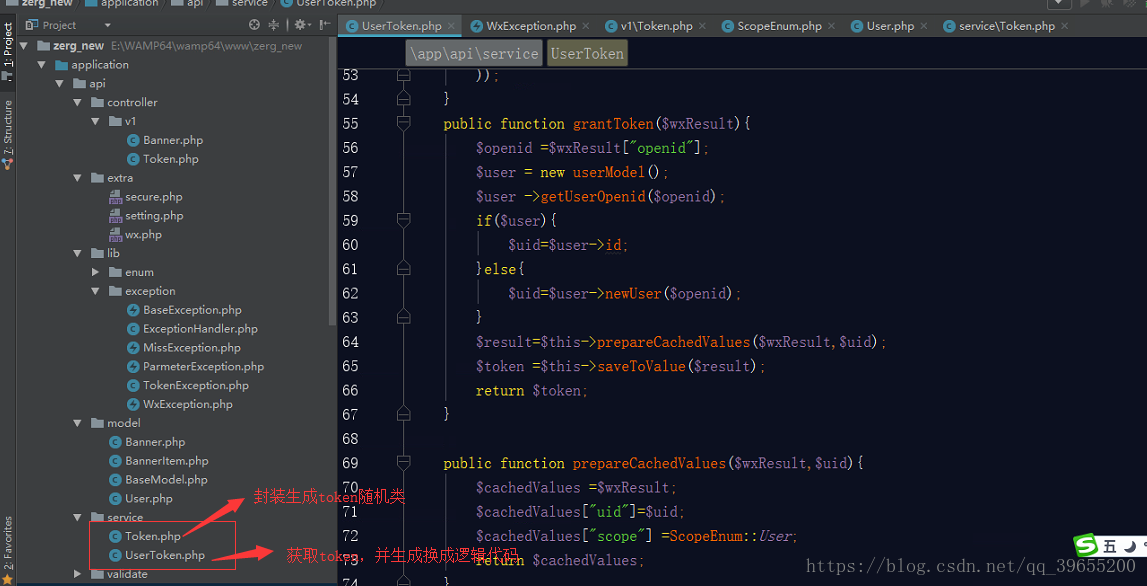Click the Project tree vertical scrollbar
Screen dimensions: 1147x586
click(x=332, y=179)
